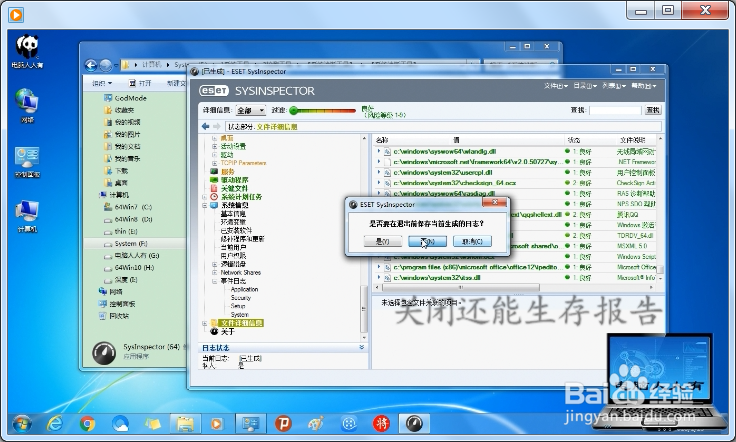Collapse the 系统信息 tree node
Image resolution: width=736 pixels, height=442 pixels.
[205, 206]
